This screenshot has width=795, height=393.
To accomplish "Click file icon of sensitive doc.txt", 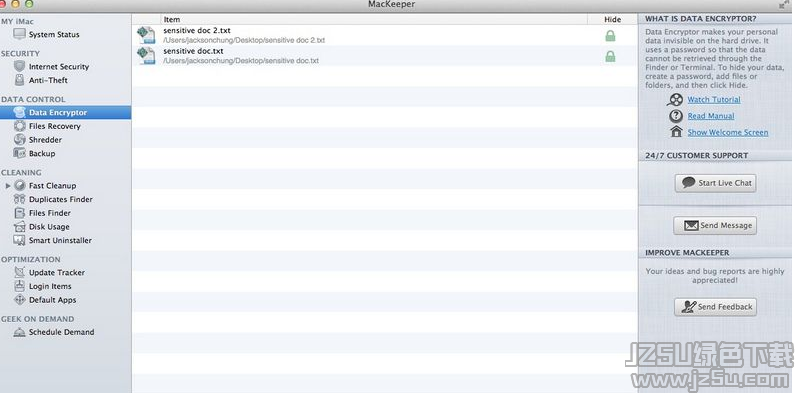I will point(146,56).
